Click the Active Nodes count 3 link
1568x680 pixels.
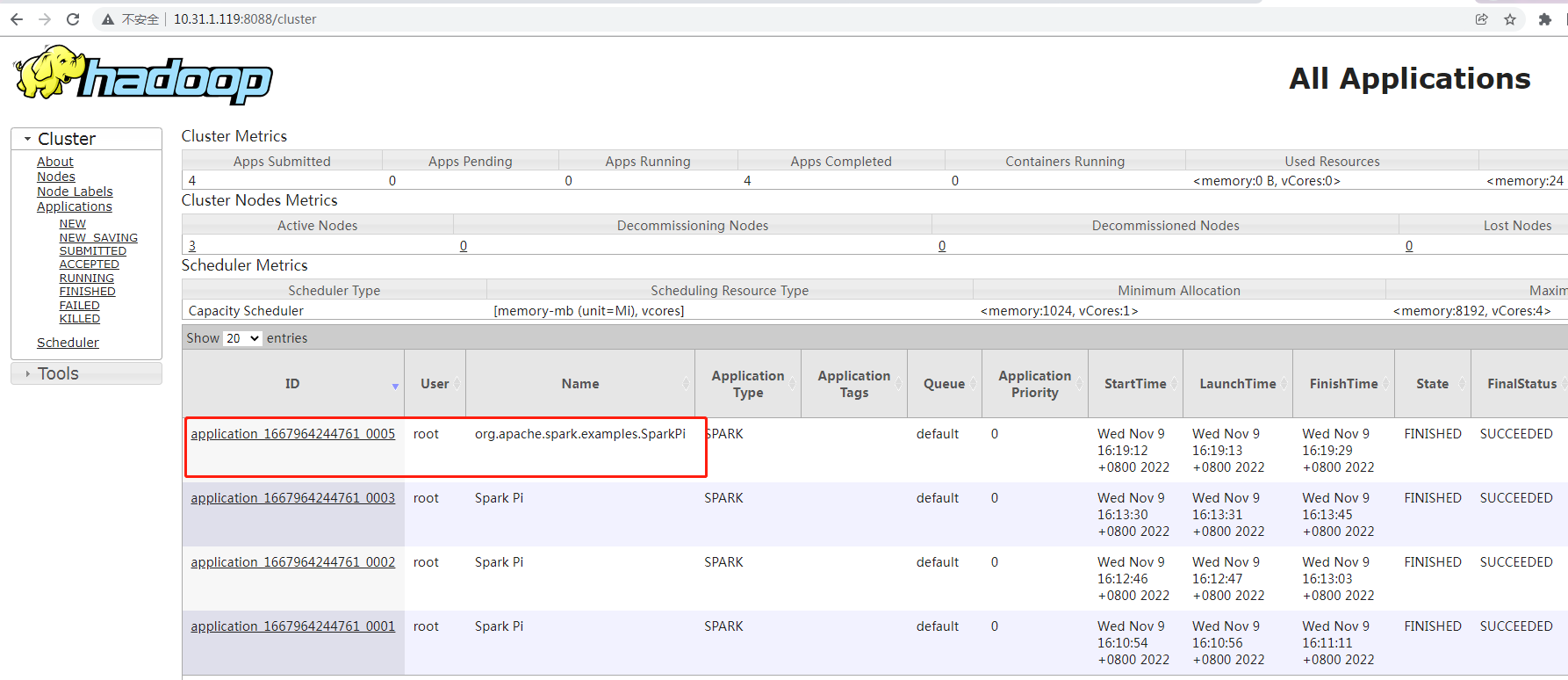(x=192, y=246)
